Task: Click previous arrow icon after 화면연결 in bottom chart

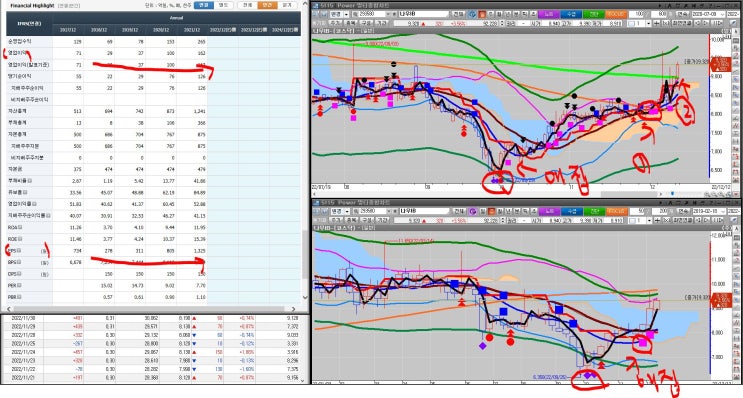Action: (x=698, y=220)
